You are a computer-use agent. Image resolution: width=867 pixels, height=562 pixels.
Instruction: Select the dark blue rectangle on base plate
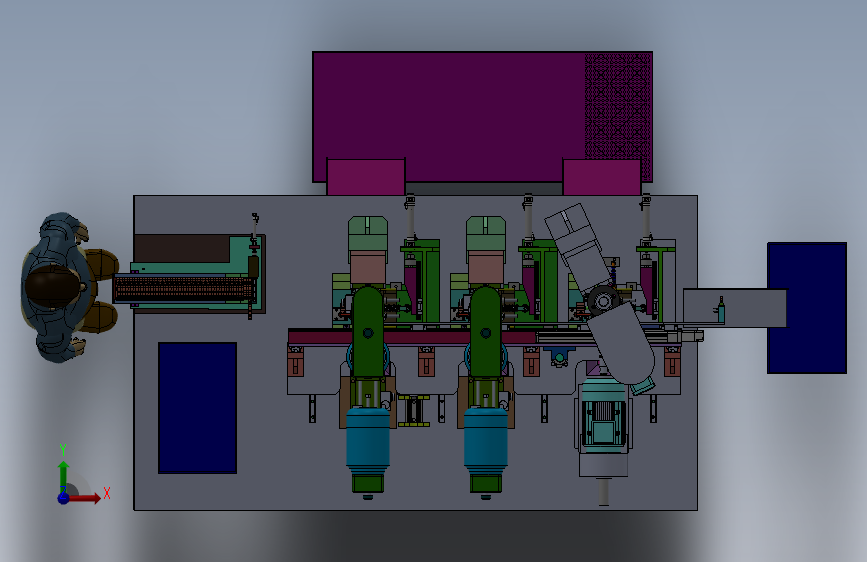coord(197,408)
